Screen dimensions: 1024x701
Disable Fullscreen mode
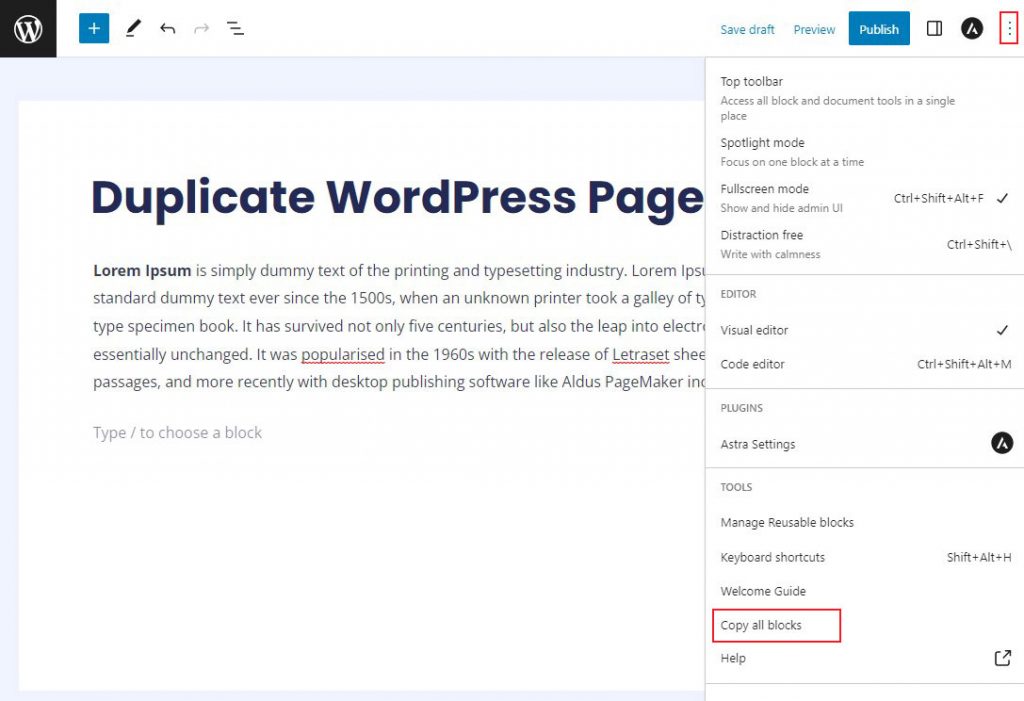point(765,189)
